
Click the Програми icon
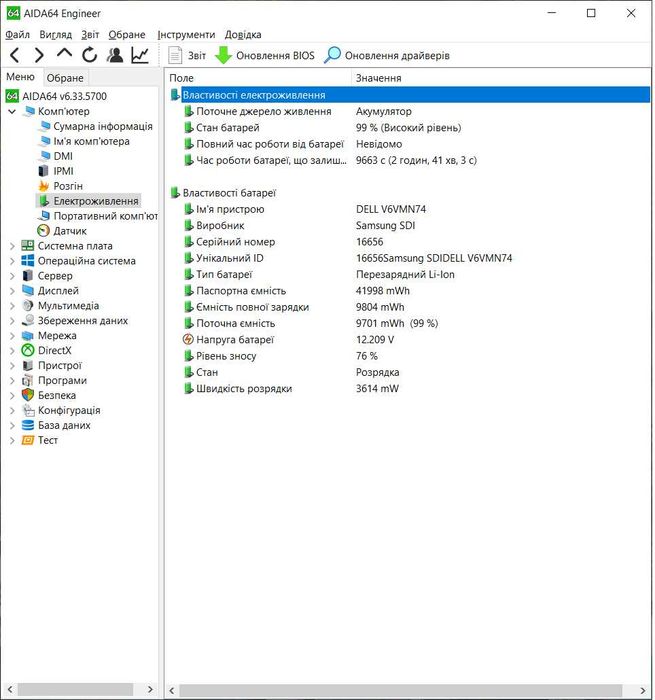pyautogui.click(x=28, y=380)
